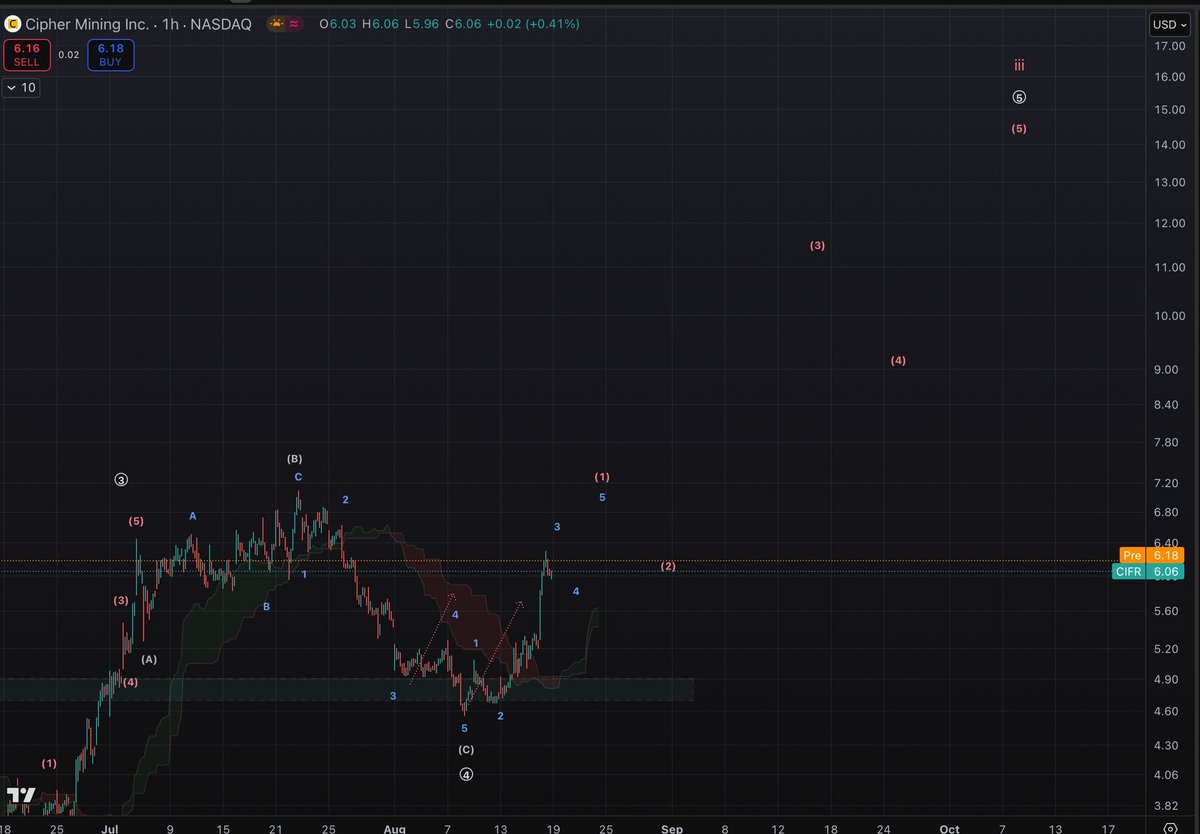The image size is (1200, 834).
Task: Select the circled 5 wave label
Action: [x=1019, y=97]
